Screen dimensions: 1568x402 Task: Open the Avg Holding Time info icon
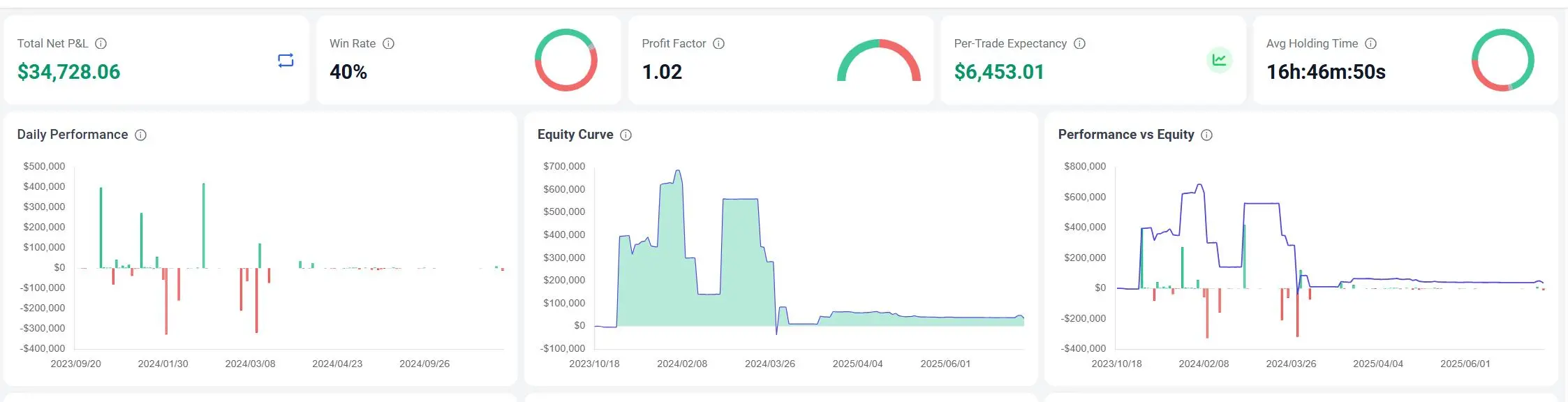[1370, 43]
